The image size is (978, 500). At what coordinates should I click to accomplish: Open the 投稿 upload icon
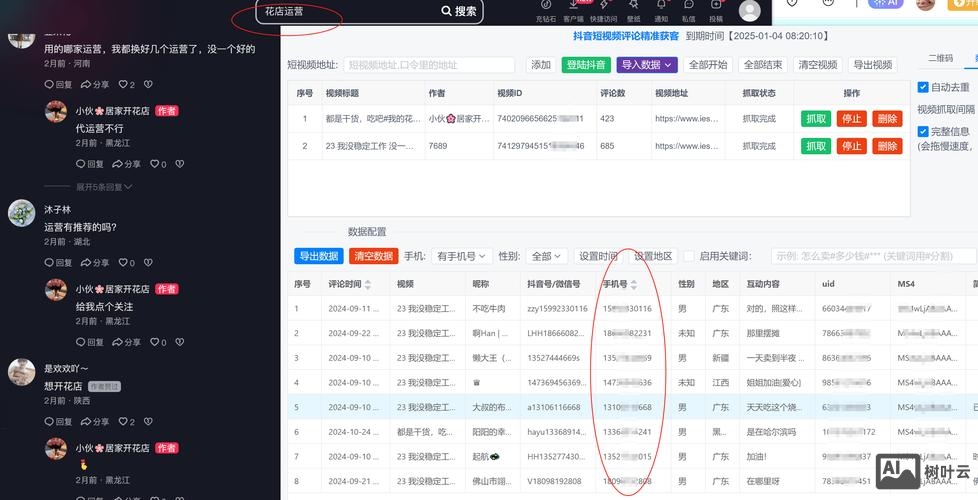point(716,11)
